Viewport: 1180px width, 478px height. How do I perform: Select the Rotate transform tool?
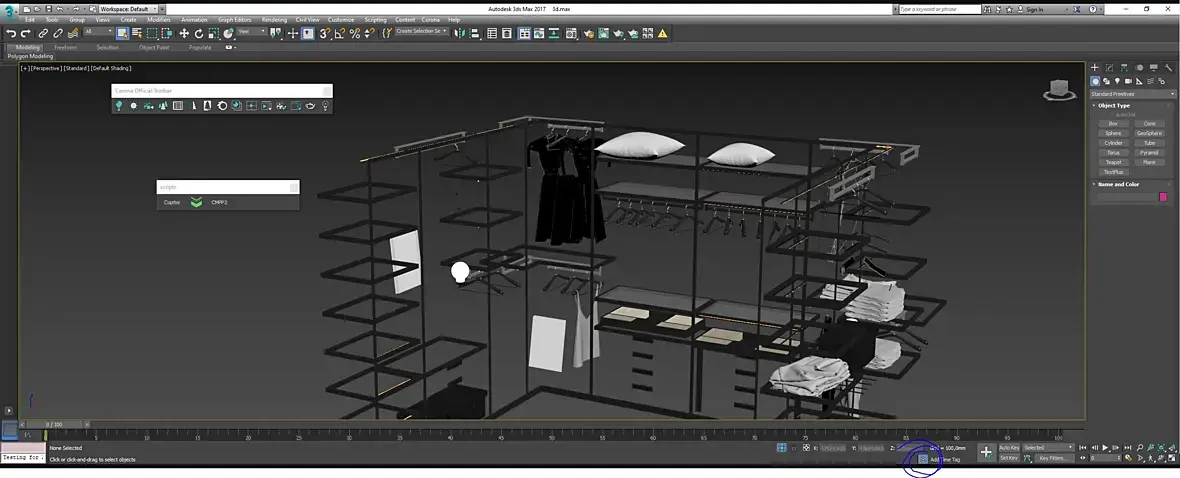click(x=199, y=33)
